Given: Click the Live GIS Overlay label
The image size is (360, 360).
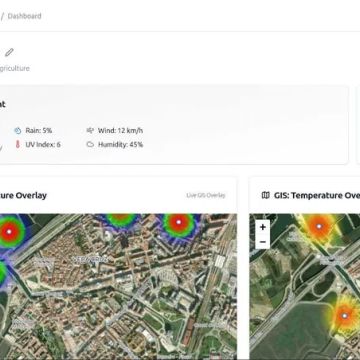Looking at the screenshot, I should tap(206, 195).
